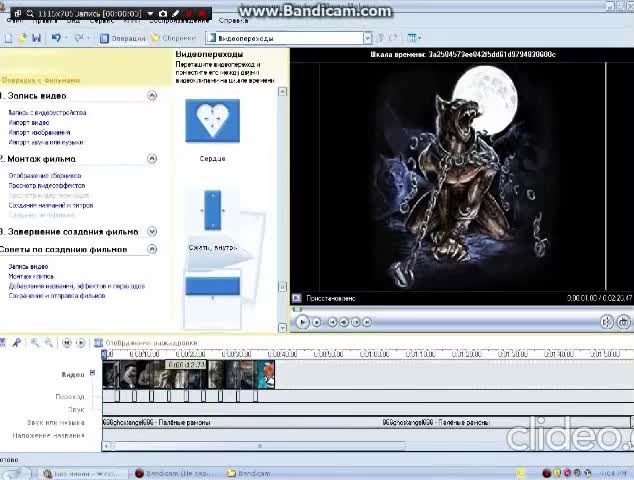Click the Bandicam screenshot camera icon
634x480 pixels.
(163, 14)
